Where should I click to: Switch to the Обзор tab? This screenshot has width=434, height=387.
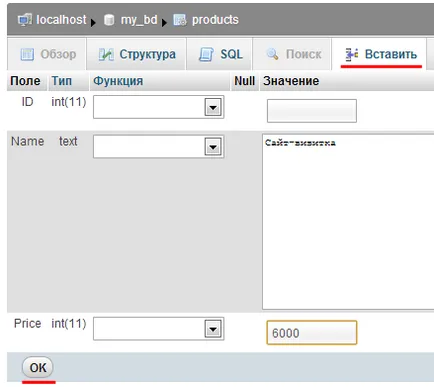click(47, 54)
